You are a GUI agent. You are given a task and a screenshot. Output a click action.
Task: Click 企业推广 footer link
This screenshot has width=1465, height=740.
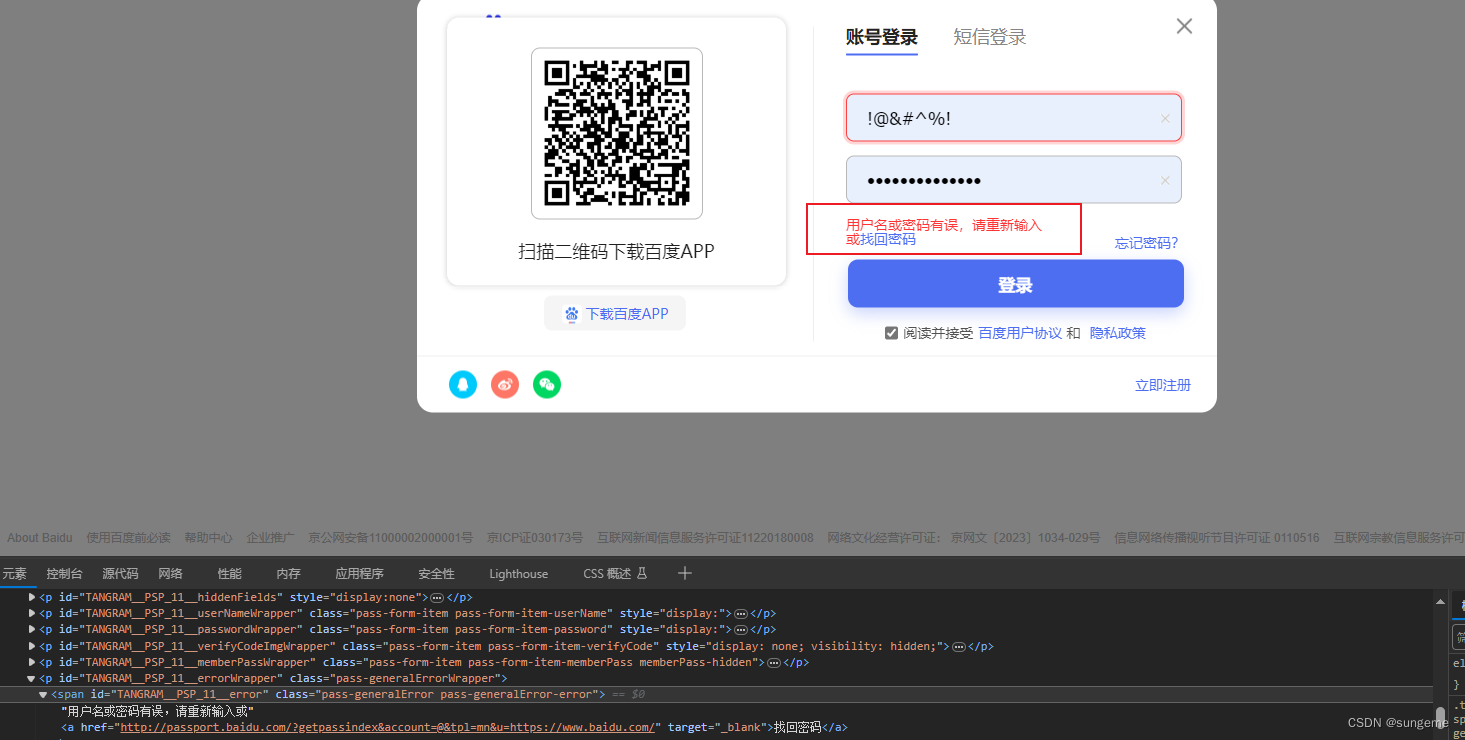271,538
